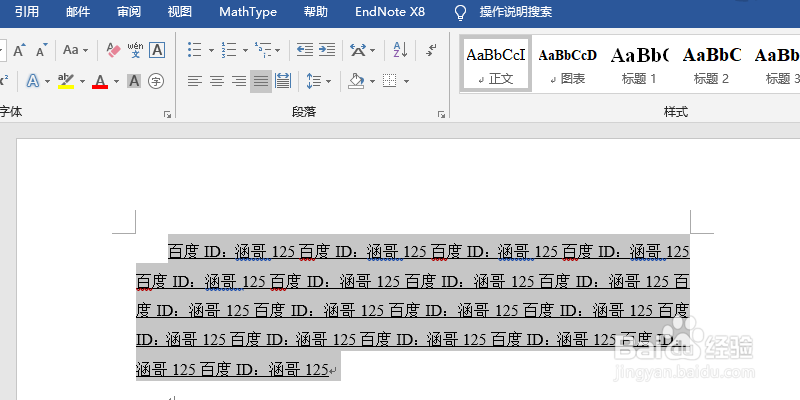Open the highlight color dropdown arrow

(x=82, y=81)
